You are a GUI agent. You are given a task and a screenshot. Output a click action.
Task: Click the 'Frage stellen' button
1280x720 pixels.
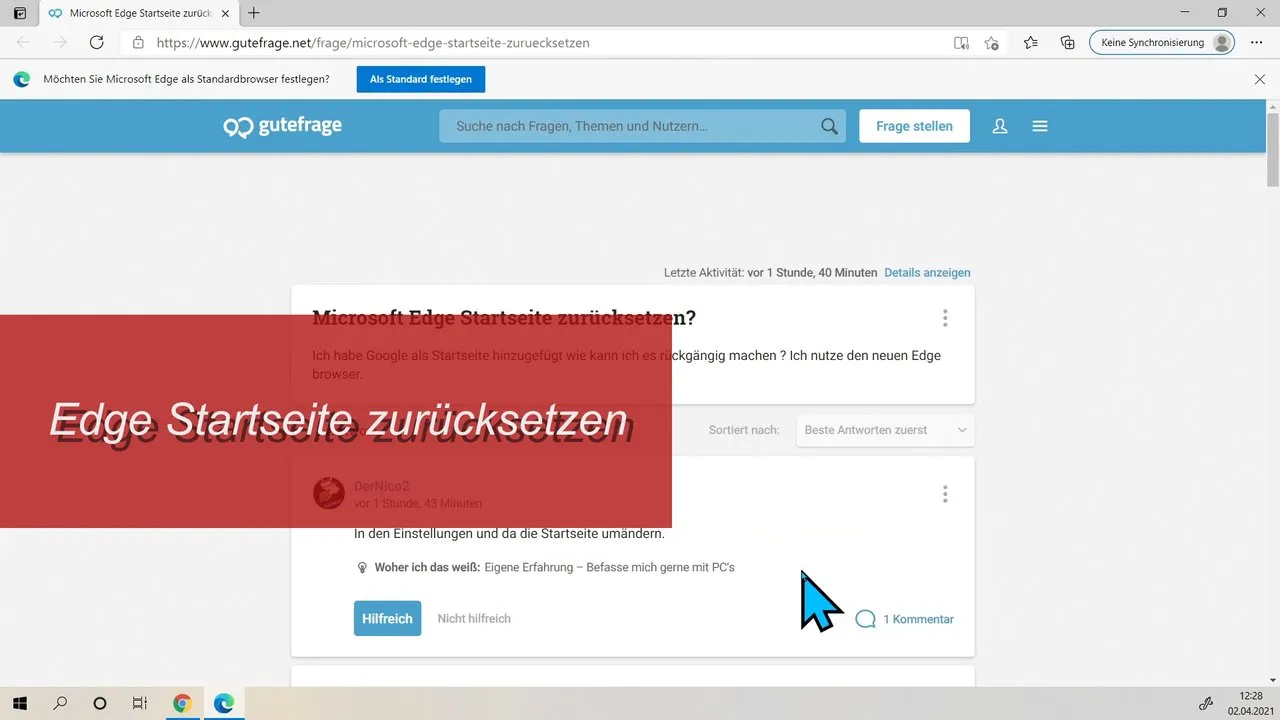(914, 126)
